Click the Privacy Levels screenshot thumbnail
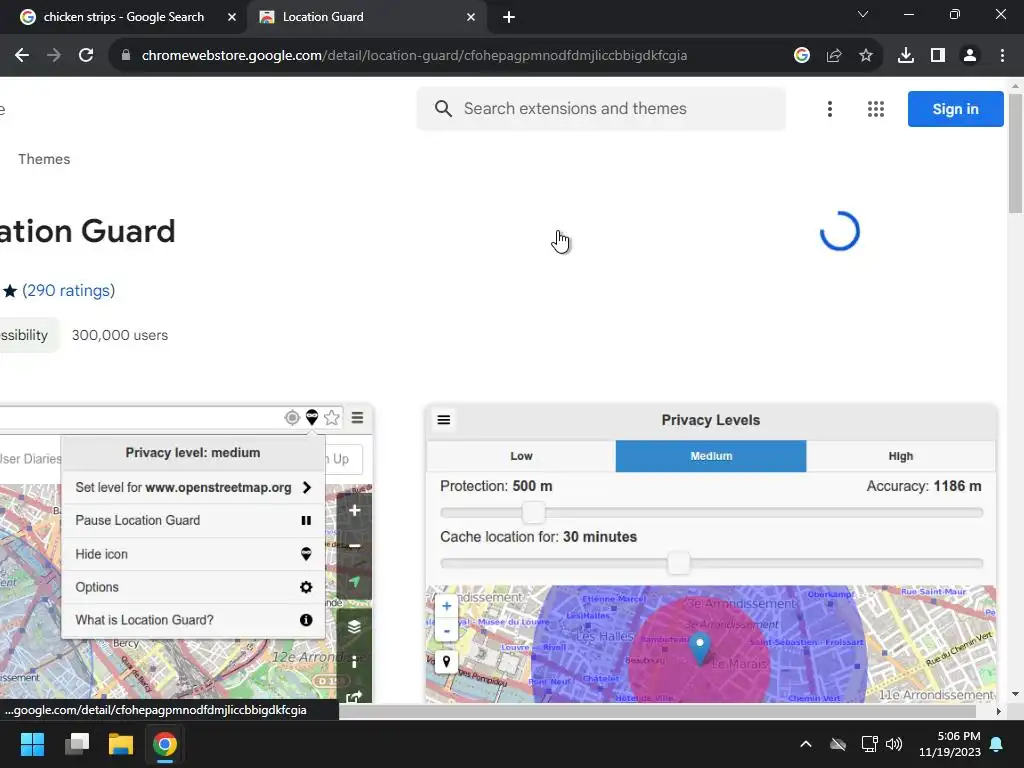 [x=711, y=554]
